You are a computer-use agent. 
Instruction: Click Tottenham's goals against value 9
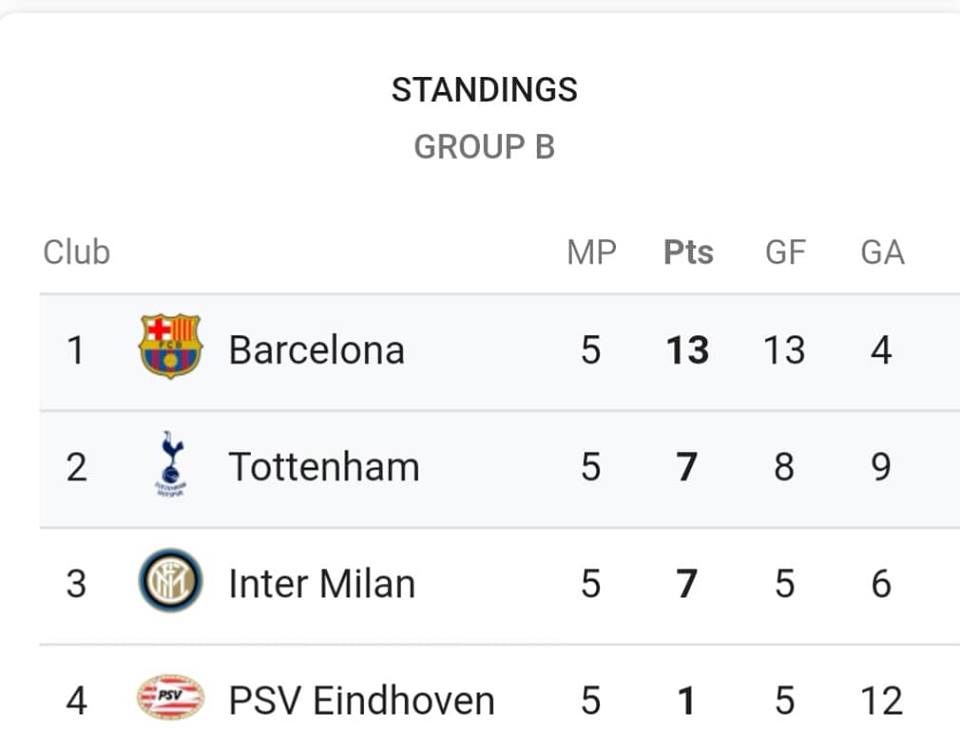pos(881,467)
